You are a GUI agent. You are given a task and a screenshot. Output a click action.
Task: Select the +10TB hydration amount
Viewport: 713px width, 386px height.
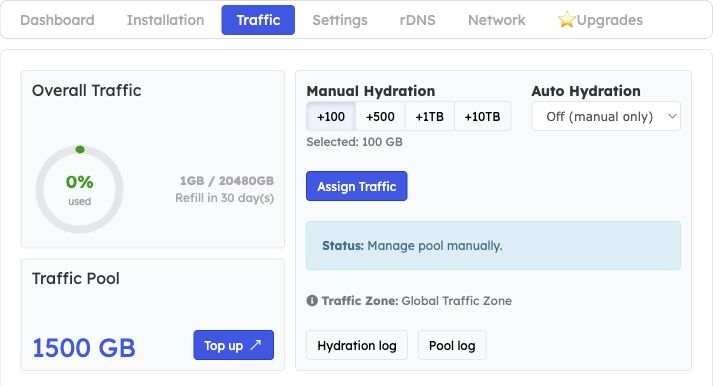(x=482, y=116)
